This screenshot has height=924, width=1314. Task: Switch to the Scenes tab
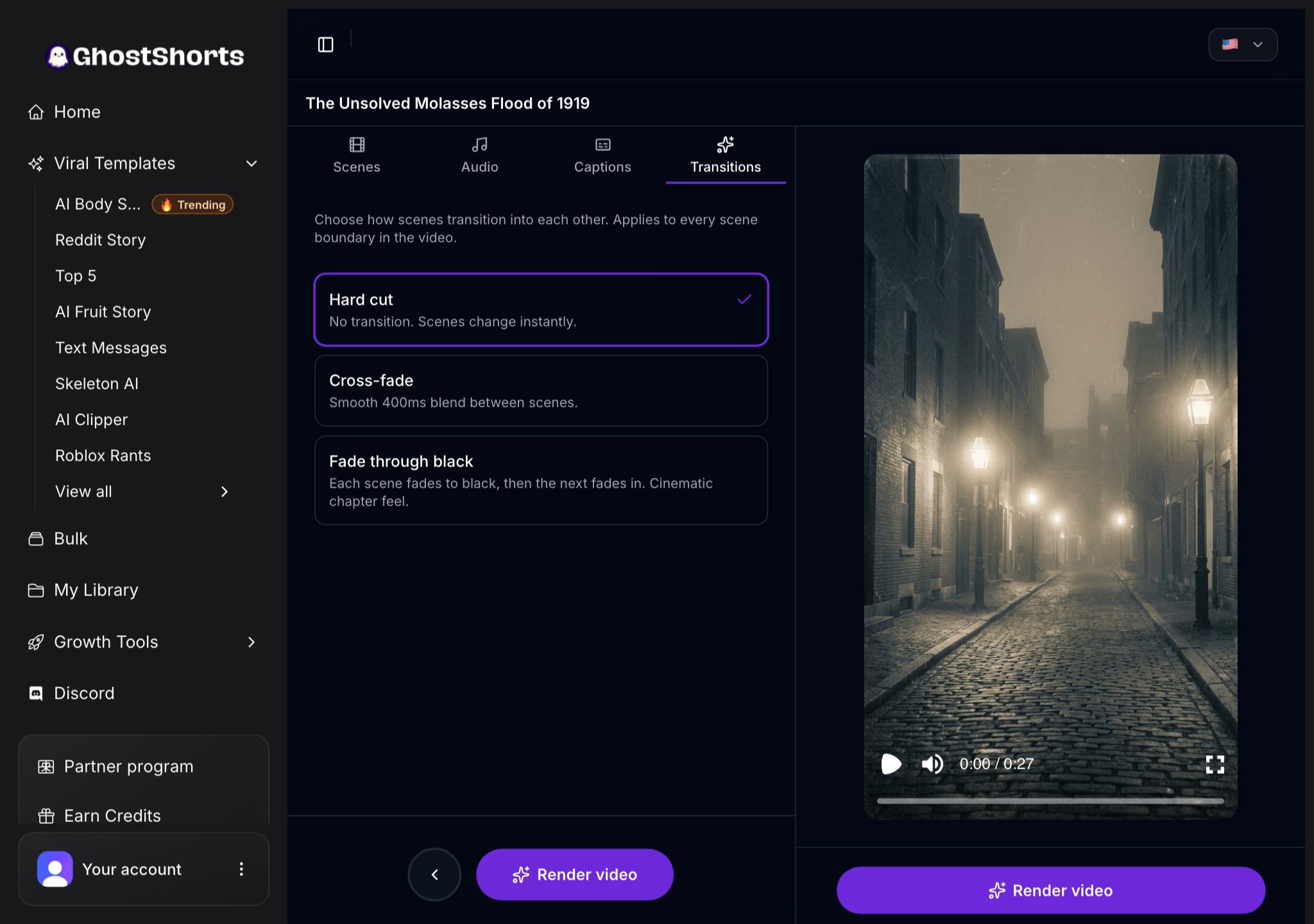(x=357, y=155)
